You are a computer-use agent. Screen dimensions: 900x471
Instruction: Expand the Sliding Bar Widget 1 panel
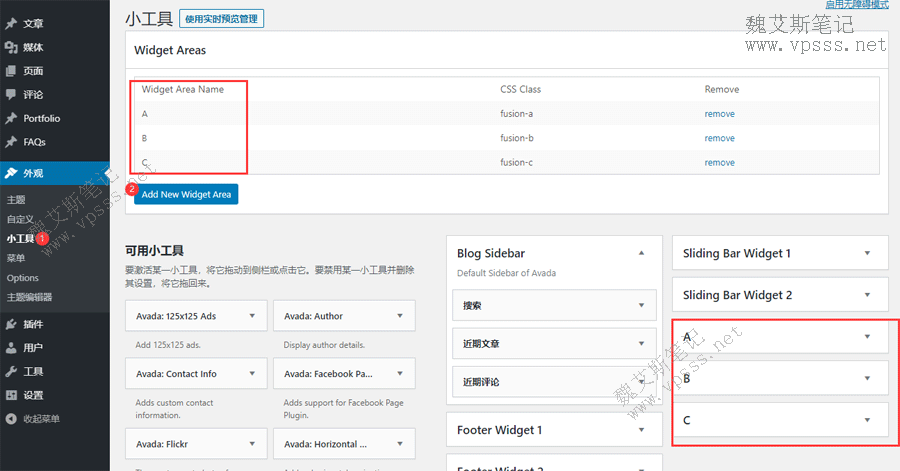coord(867,253)
